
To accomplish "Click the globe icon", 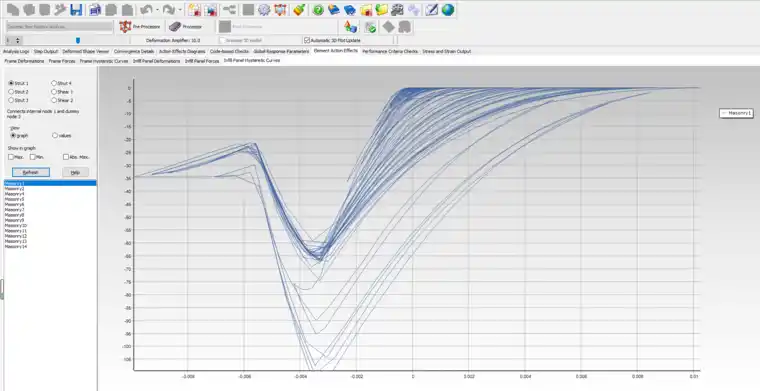I will pos(448,9).
